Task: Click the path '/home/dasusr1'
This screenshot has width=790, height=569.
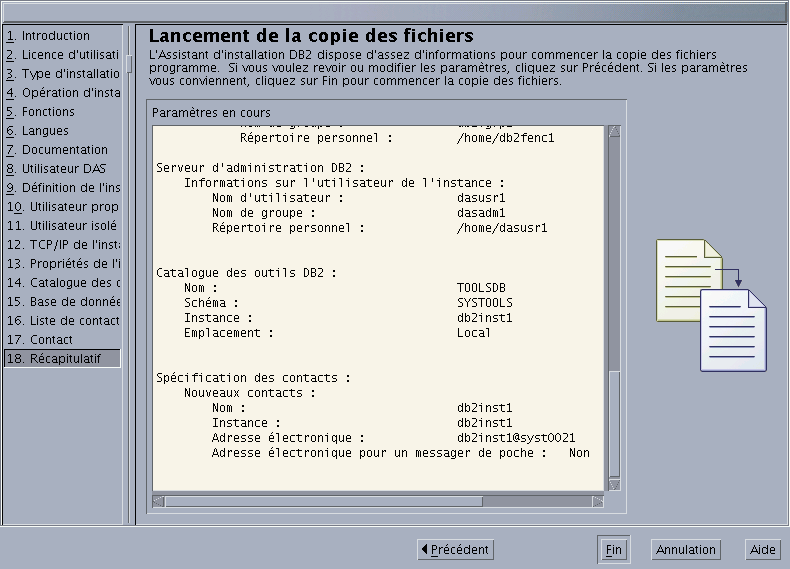Action: (x=502, y=228)
